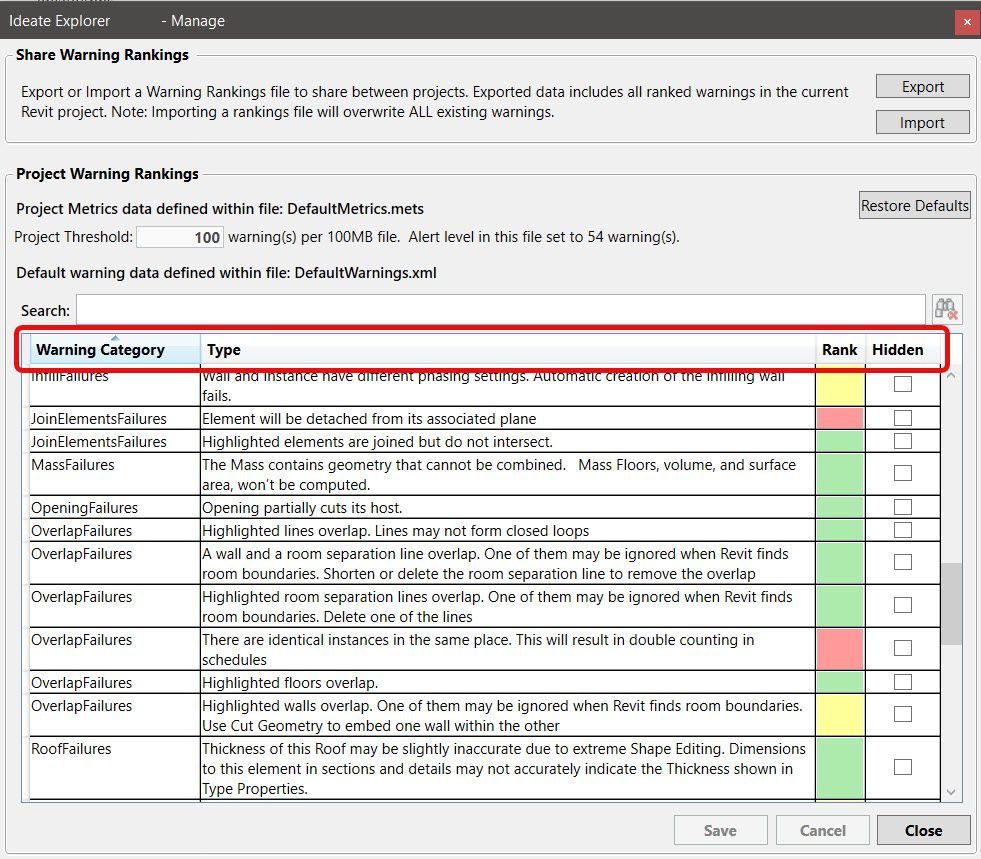Toggle Hidden for wall and room separation overlap
The width and height of the screenshot is (981, 859).
point(903,562)
